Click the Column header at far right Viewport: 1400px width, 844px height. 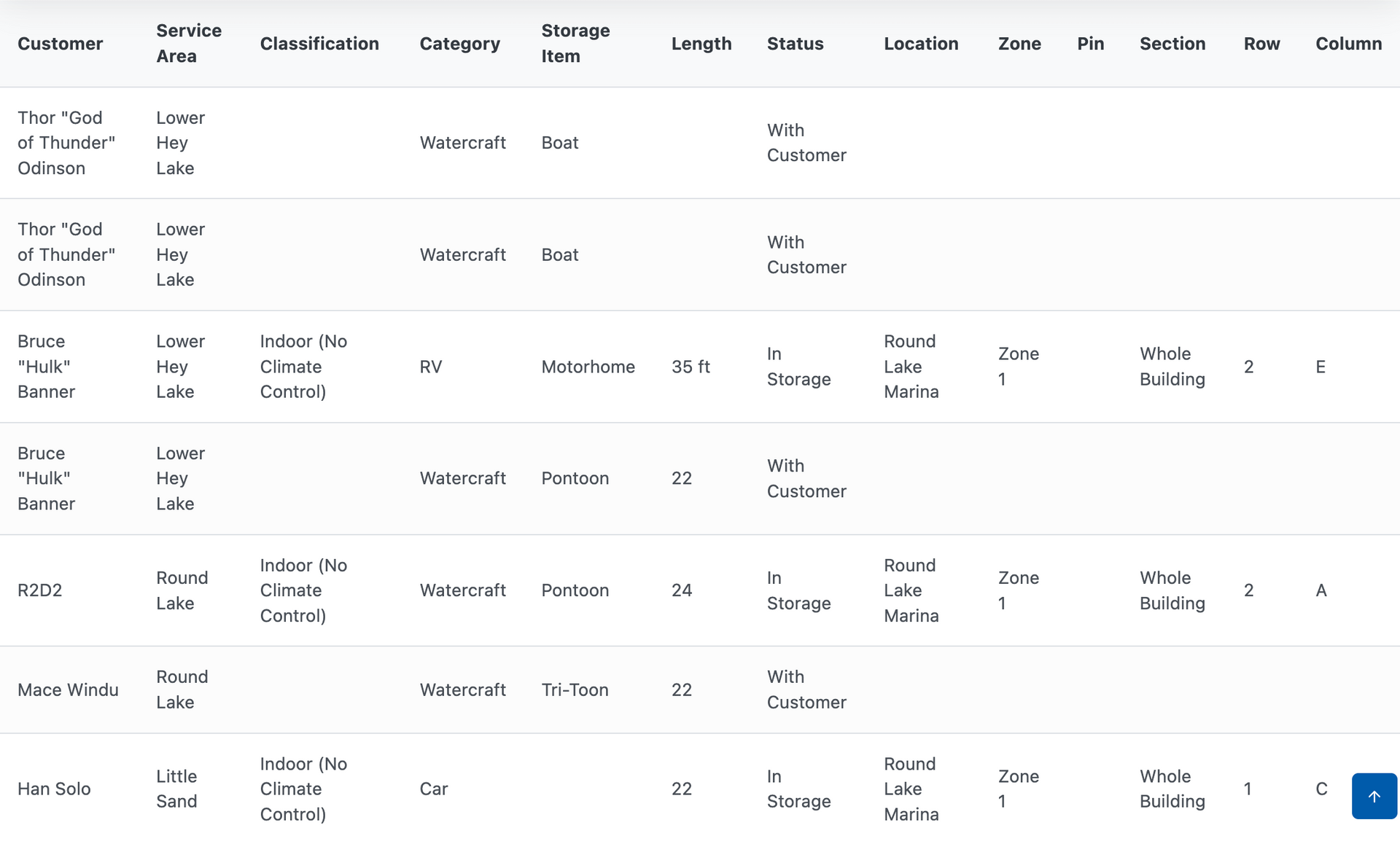(x=1349, y=44)
